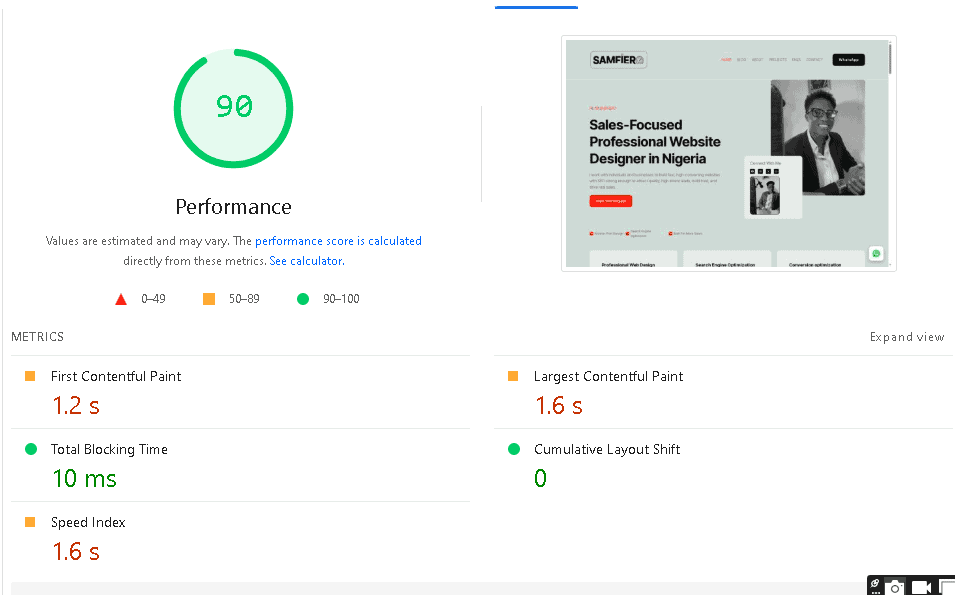Click the orange square beside Speed Index
This screenshot has width=955, height=595.
[30, 522]
